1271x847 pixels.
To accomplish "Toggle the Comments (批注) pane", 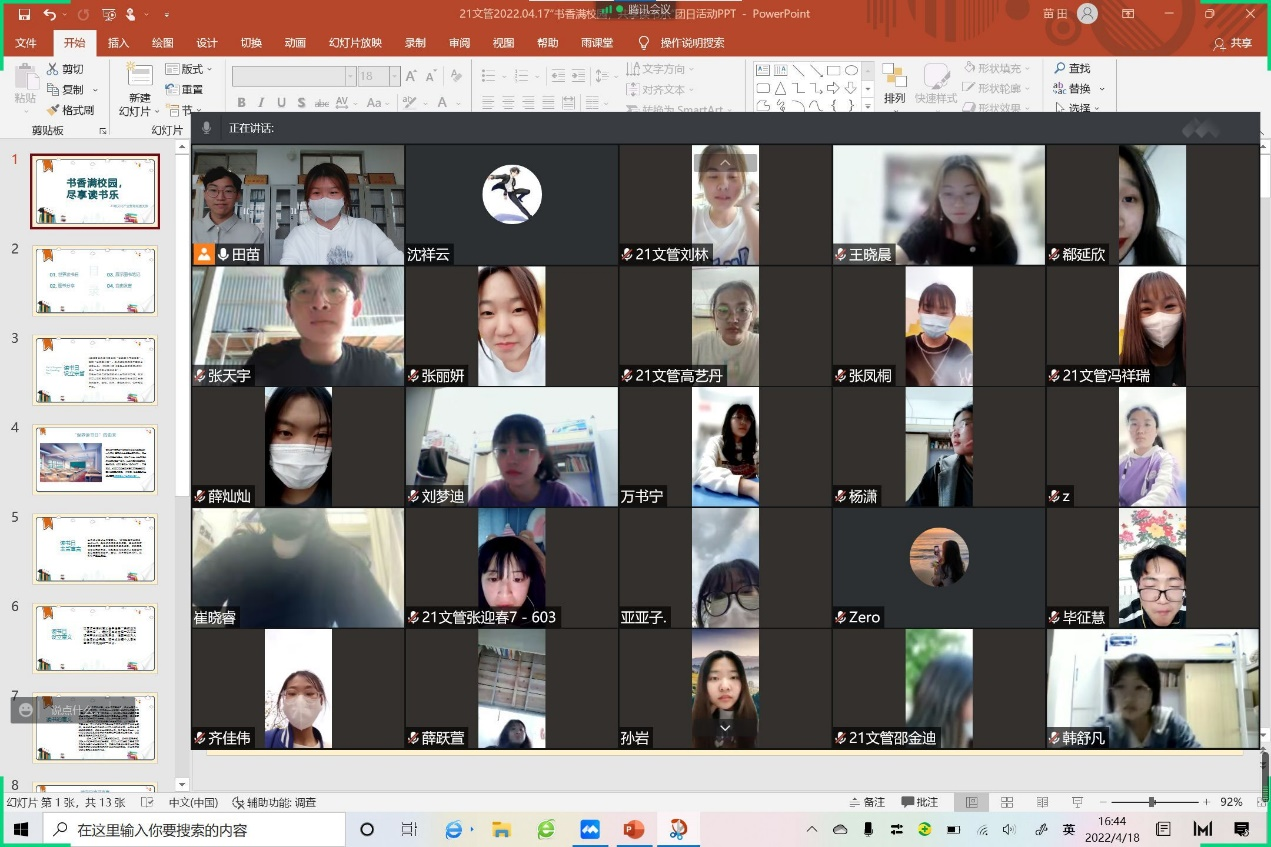I will point(919,802).
